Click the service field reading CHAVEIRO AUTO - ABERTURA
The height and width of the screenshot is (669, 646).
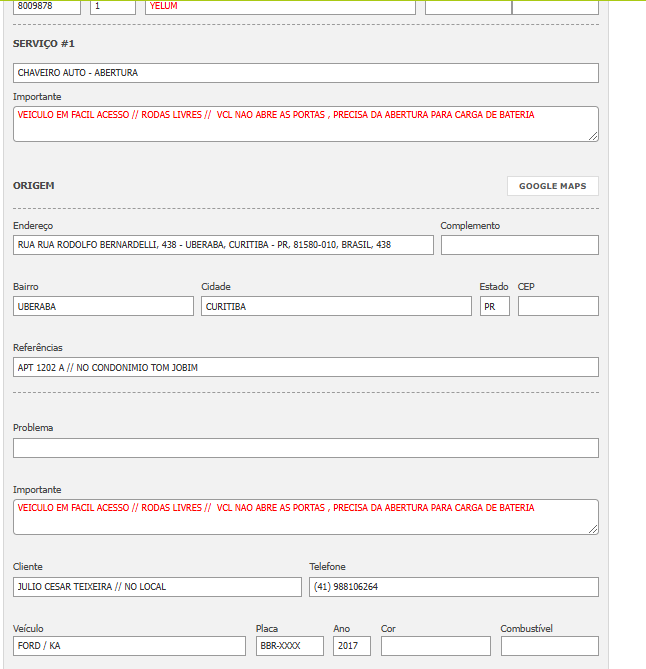click(x=305, y=73)
